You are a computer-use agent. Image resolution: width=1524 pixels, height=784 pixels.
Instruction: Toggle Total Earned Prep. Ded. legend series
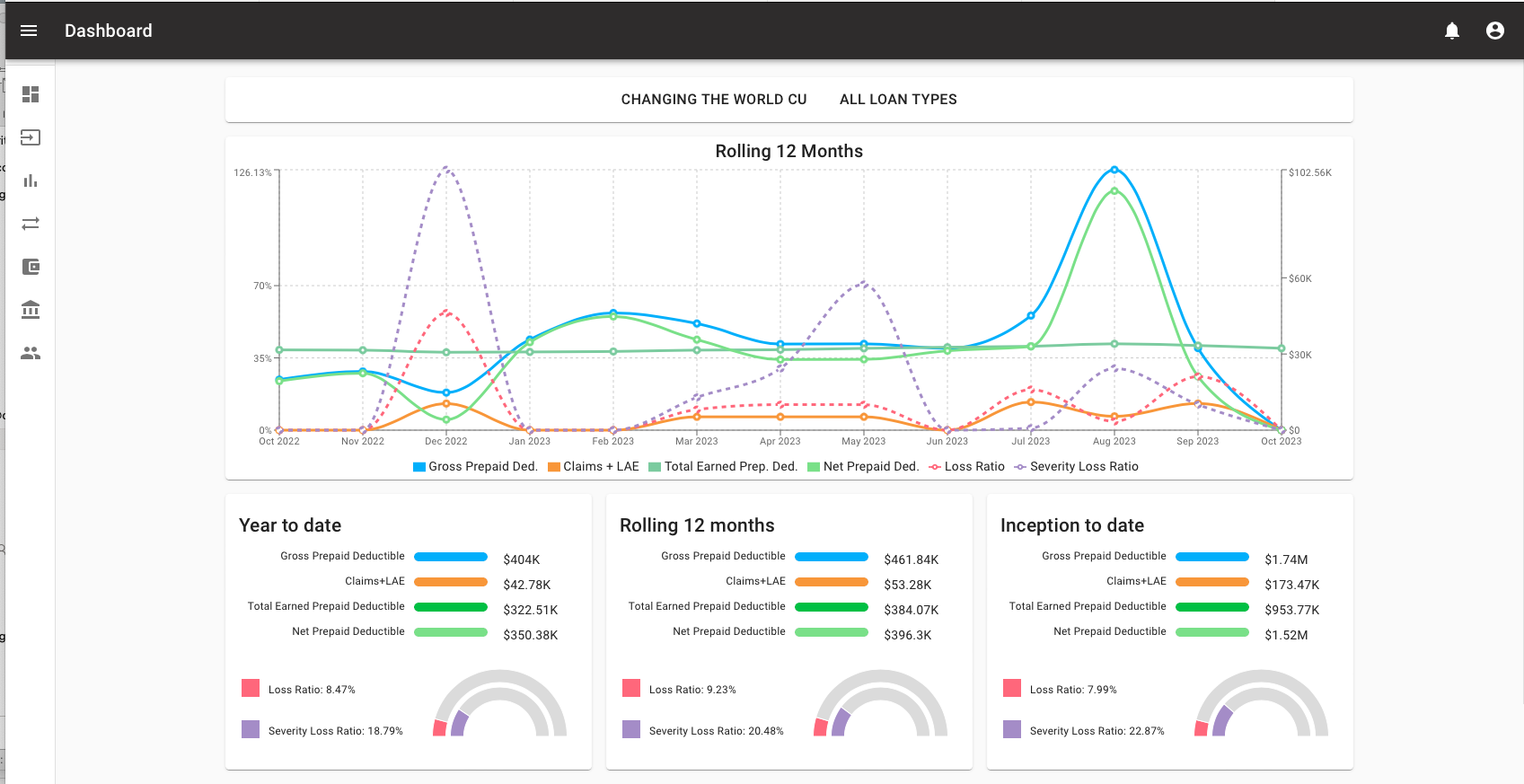point(723,467)
